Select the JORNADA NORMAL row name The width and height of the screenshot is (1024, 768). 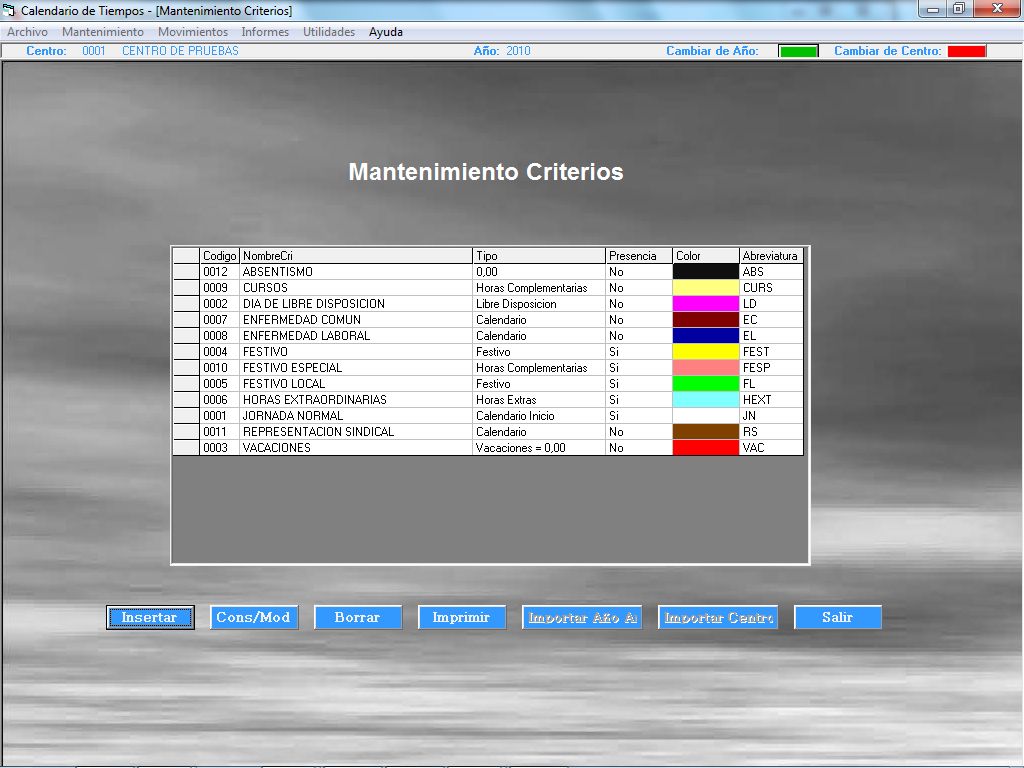point(355,416)
